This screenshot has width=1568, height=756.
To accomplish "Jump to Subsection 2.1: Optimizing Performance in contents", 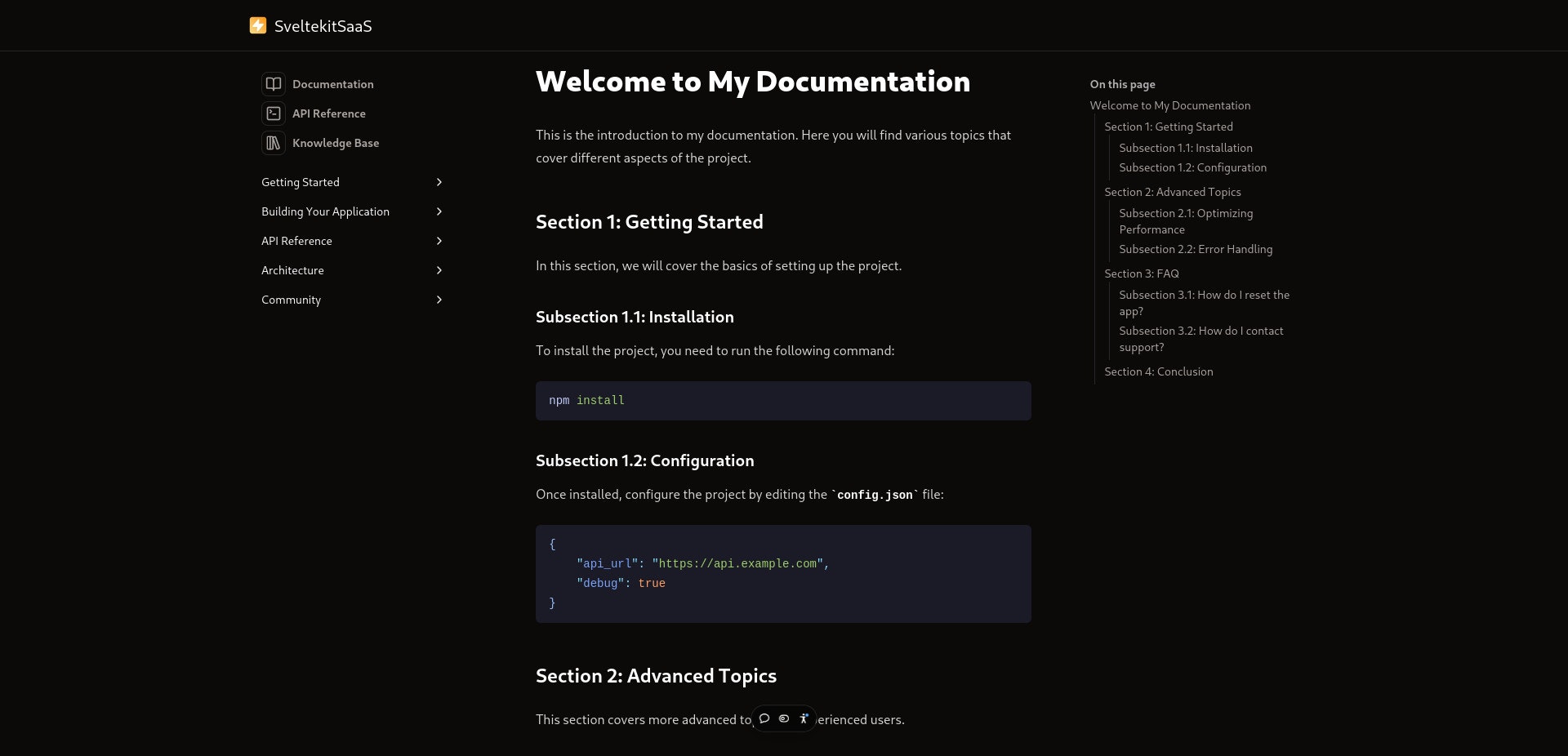I will pos(1186,221).
